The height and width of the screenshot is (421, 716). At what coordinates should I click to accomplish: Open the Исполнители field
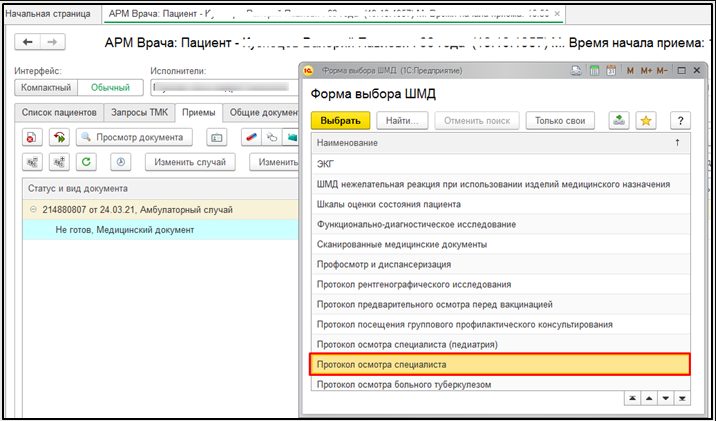[220, 88]
